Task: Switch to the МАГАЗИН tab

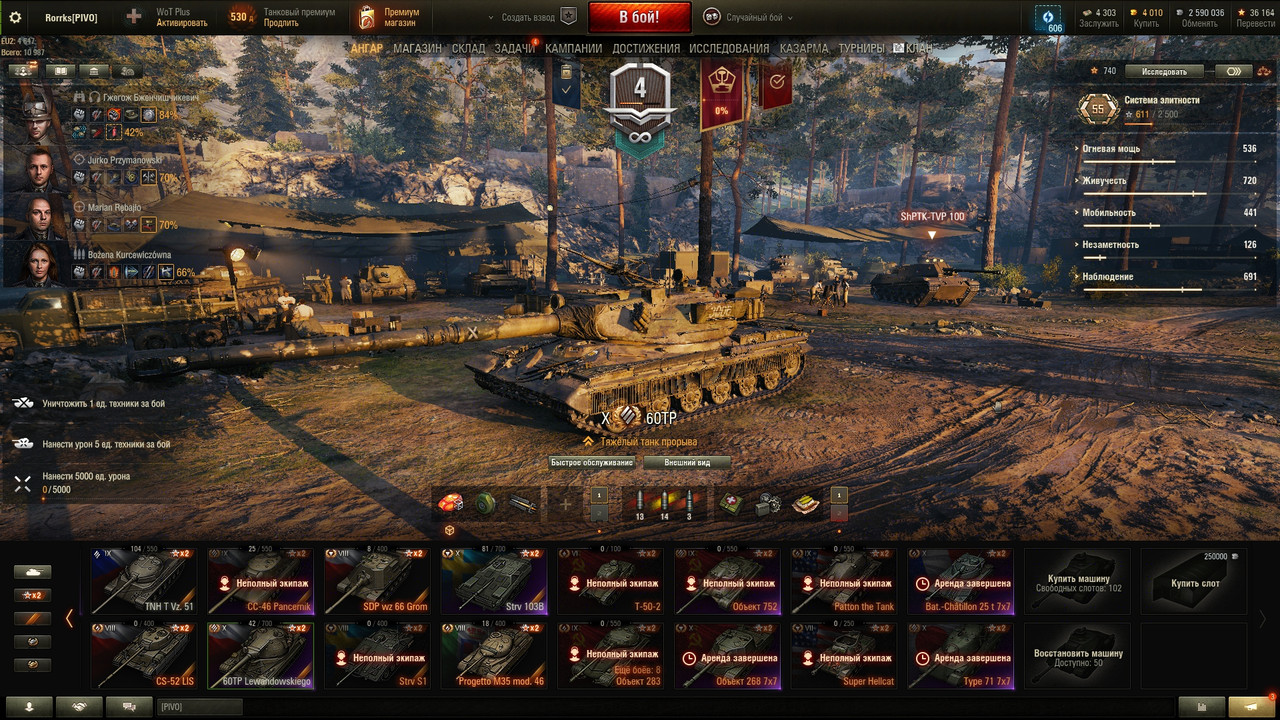Action: 417,48
